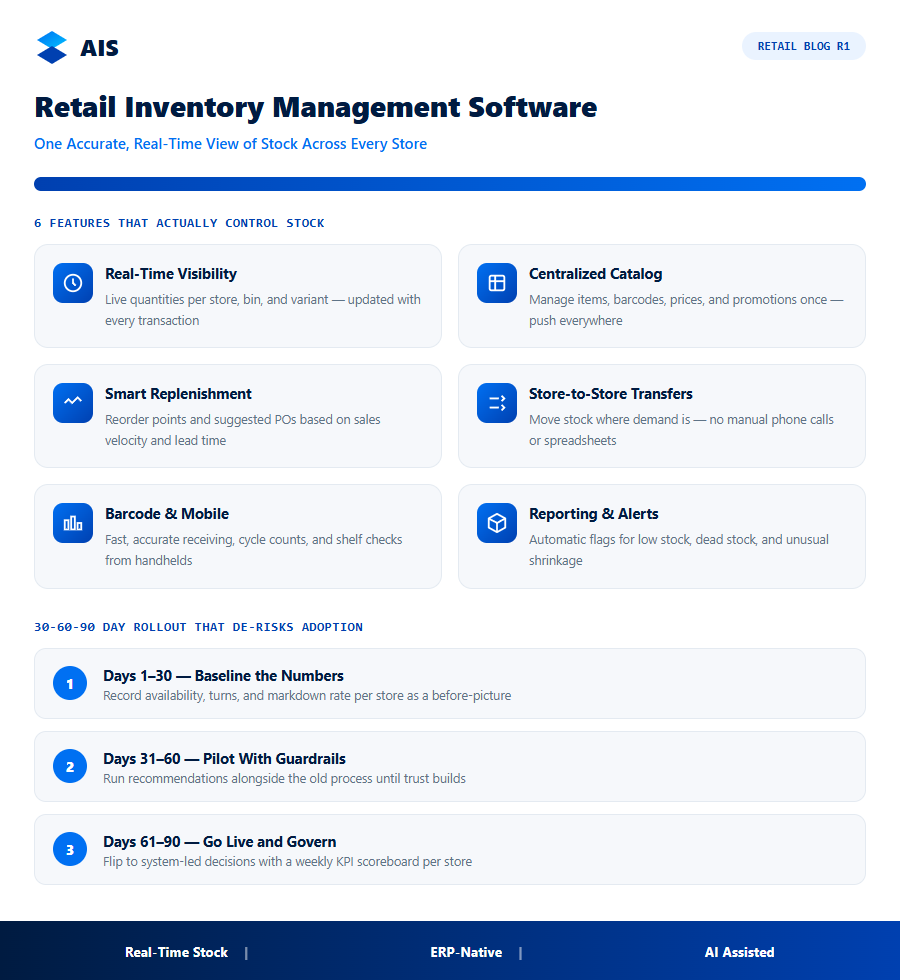Click the Retail Inventory Management Software headline
The width and height of the screenshot is (900, 980).
(x=316, y=108)
